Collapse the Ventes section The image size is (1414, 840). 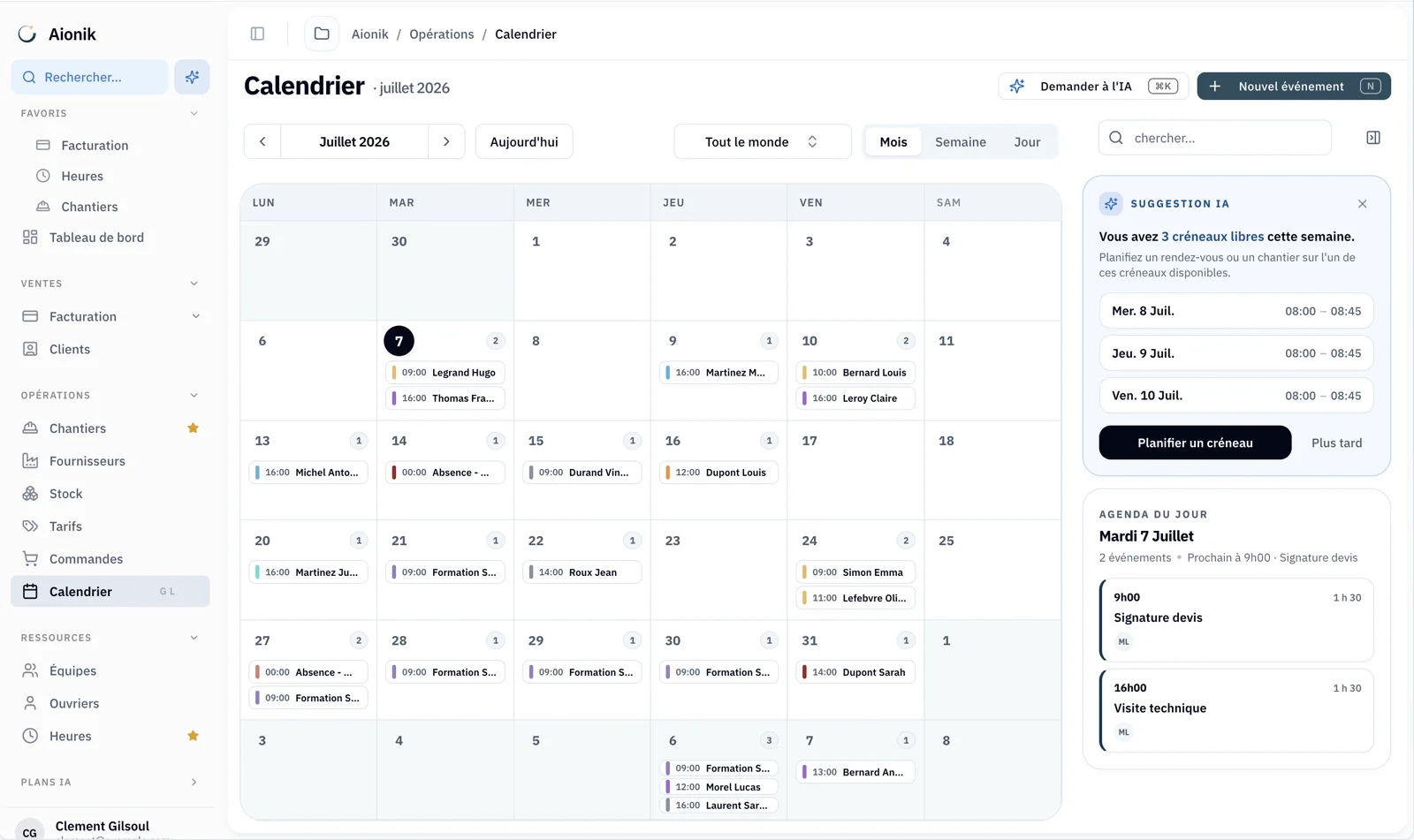pyautogui.click(x=194, y=284)
